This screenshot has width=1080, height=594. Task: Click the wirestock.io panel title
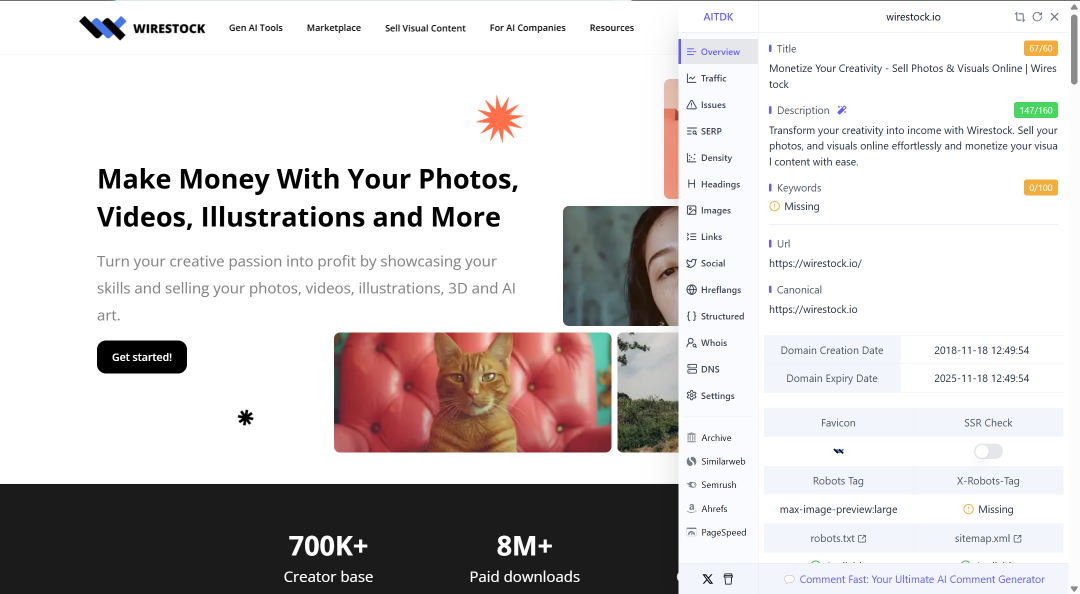coord(913,17)
